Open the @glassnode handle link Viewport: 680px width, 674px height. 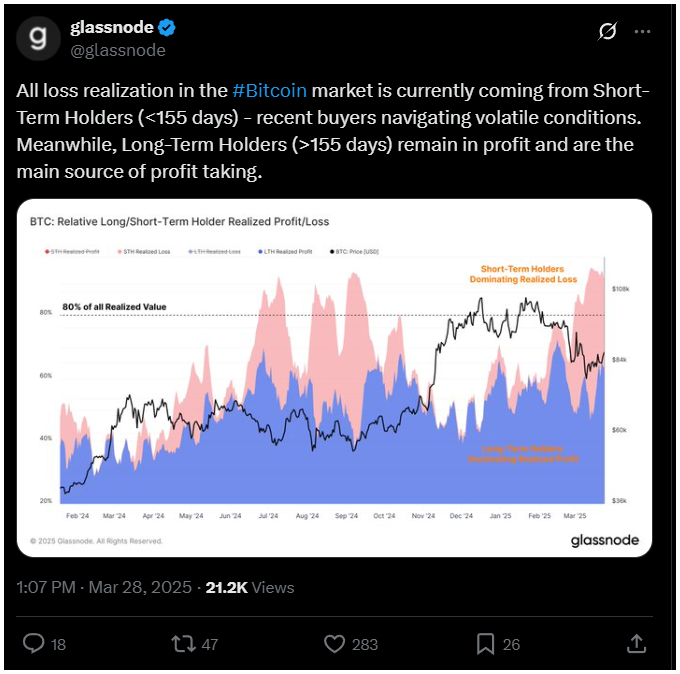pos(118,50)
